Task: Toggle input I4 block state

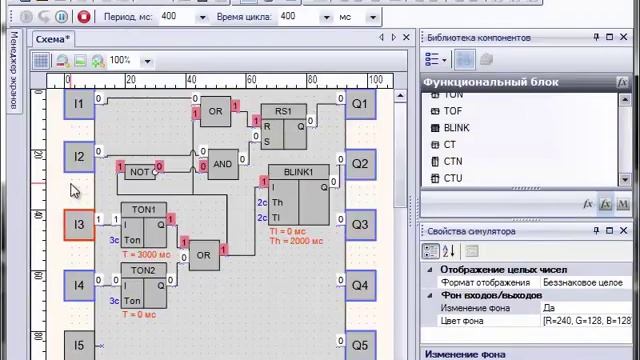Action: point(79,285)
